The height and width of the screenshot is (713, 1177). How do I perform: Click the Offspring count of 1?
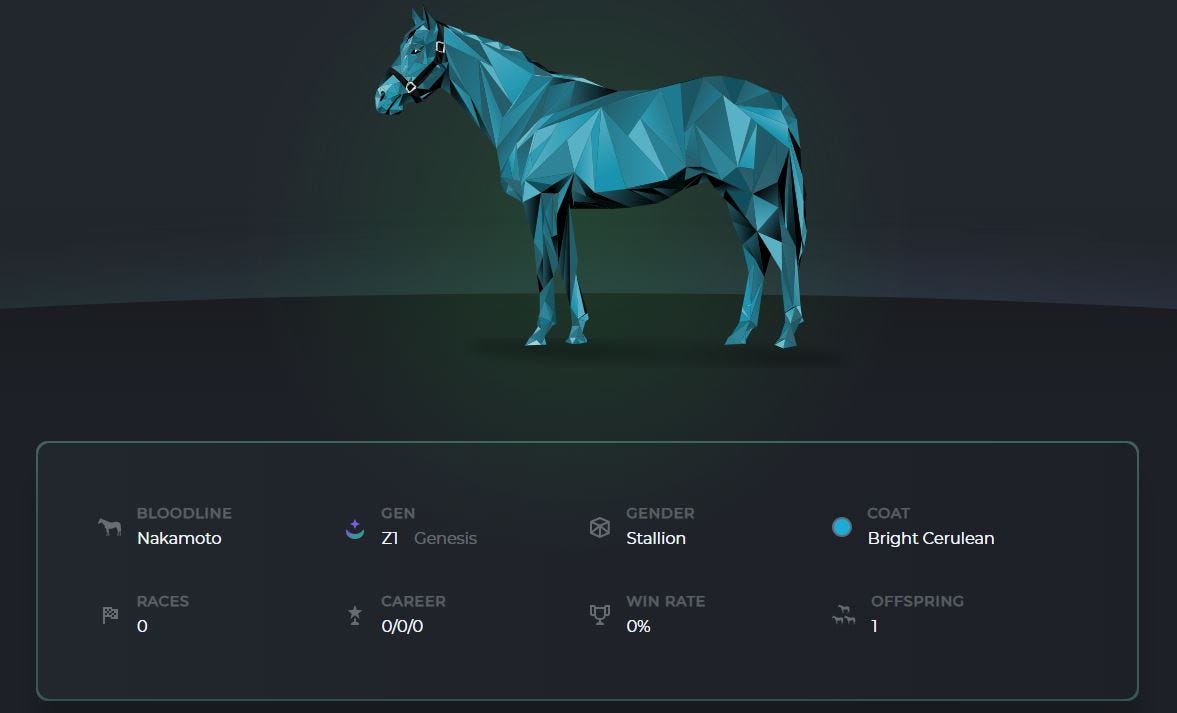874,626
